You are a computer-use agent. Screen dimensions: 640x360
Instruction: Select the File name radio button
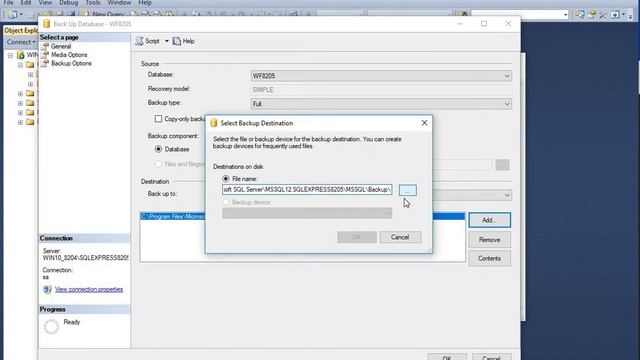pyautogui.click(x=226, y=179)
